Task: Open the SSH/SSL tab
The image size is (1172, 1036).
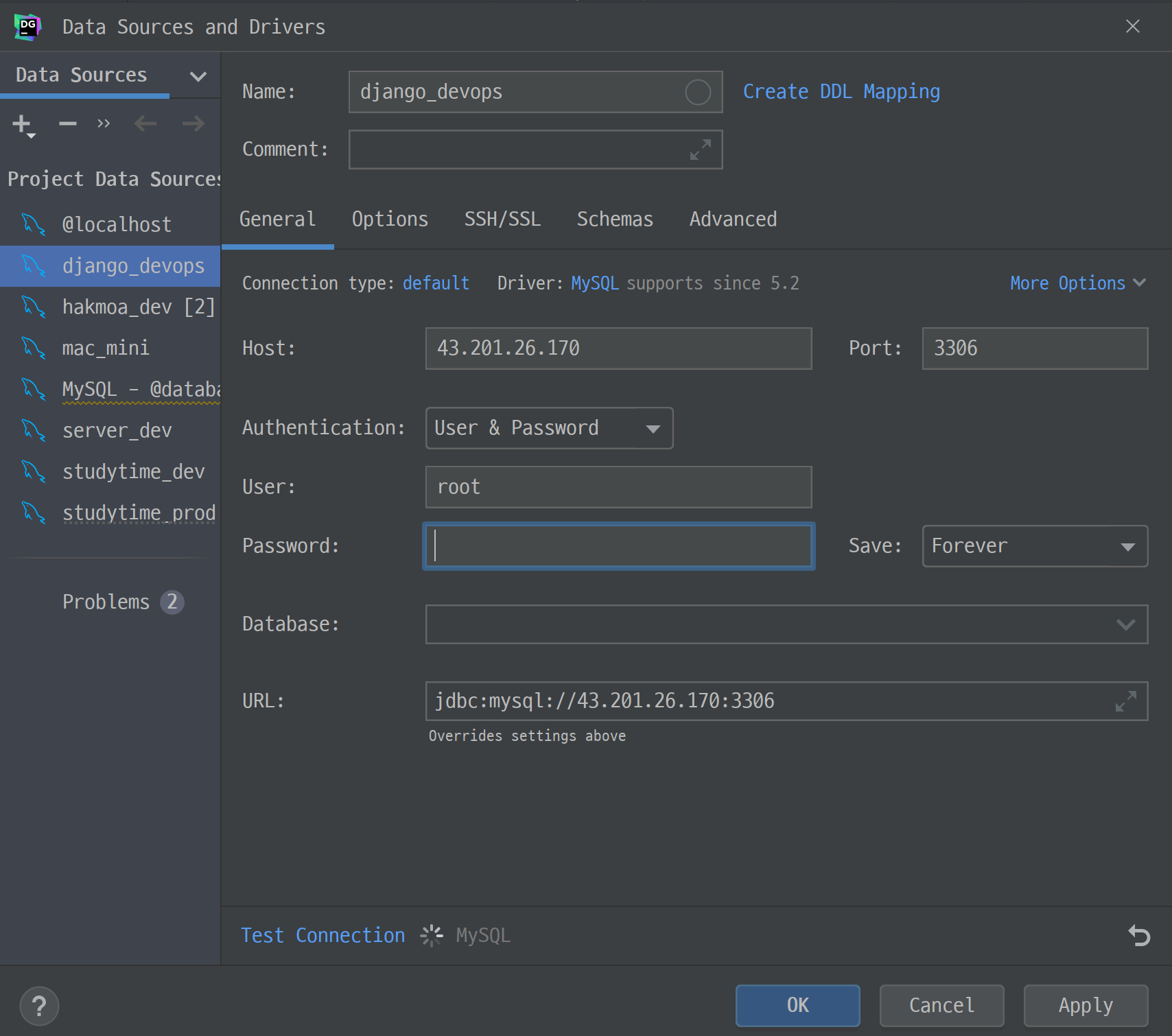Action: coord(502,220)
